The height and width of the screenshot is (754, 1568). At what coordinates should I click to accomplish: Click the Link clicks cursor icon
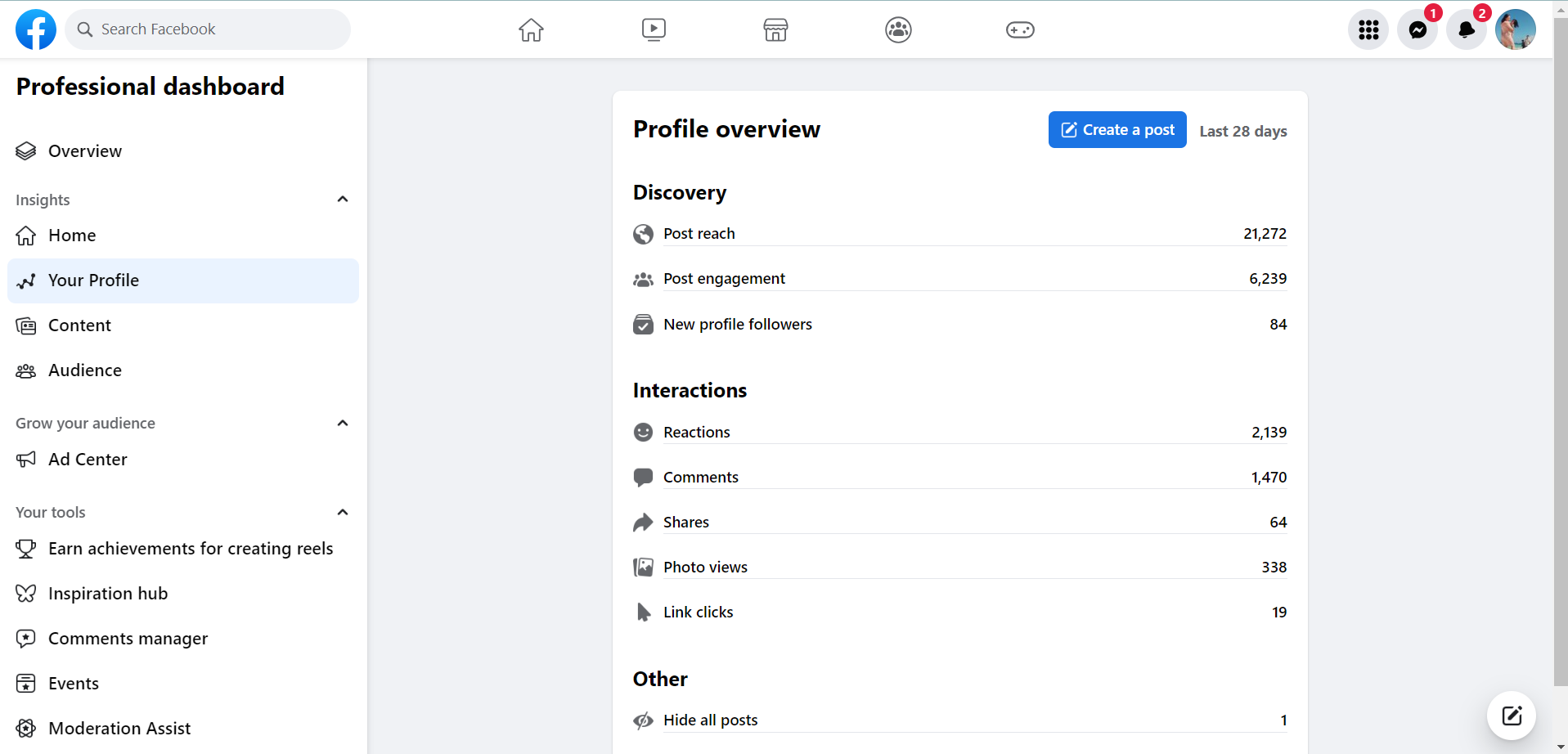pos(644,612)
